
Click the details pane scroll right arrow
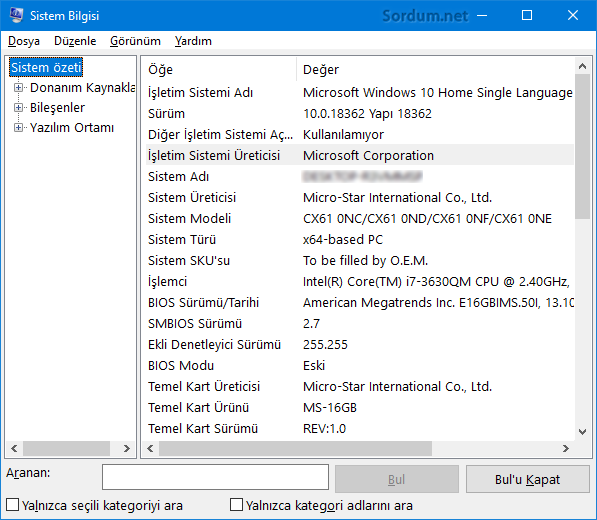tap(566, 448)
